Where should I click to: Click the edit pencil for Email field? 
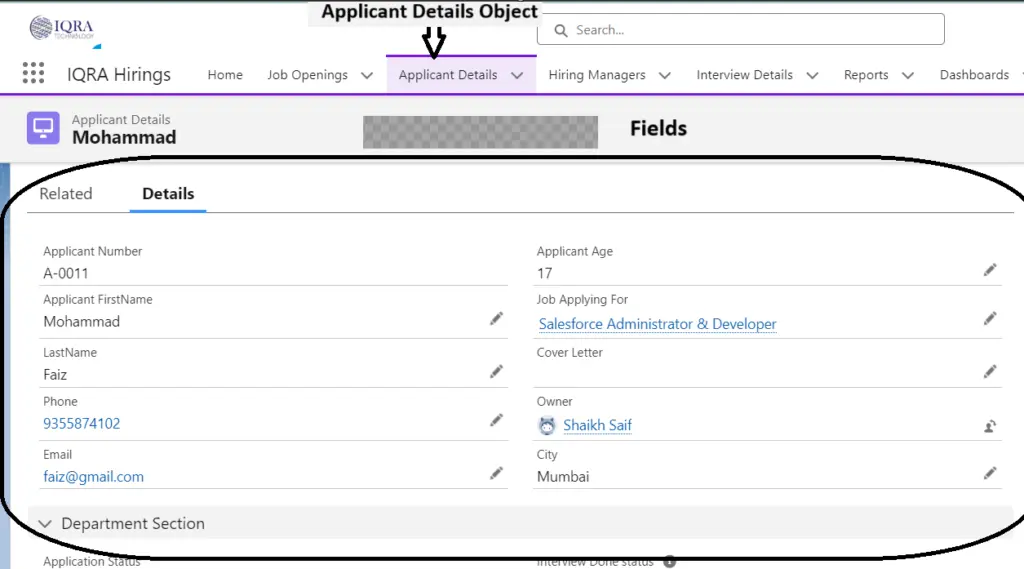point(496,474)
